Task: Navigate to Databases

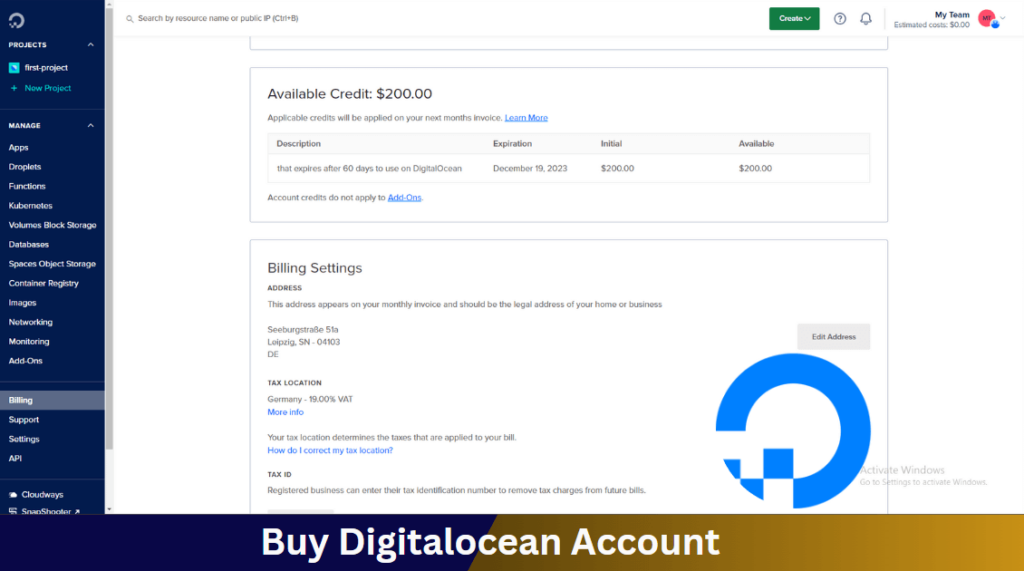Action: point(29,244)
